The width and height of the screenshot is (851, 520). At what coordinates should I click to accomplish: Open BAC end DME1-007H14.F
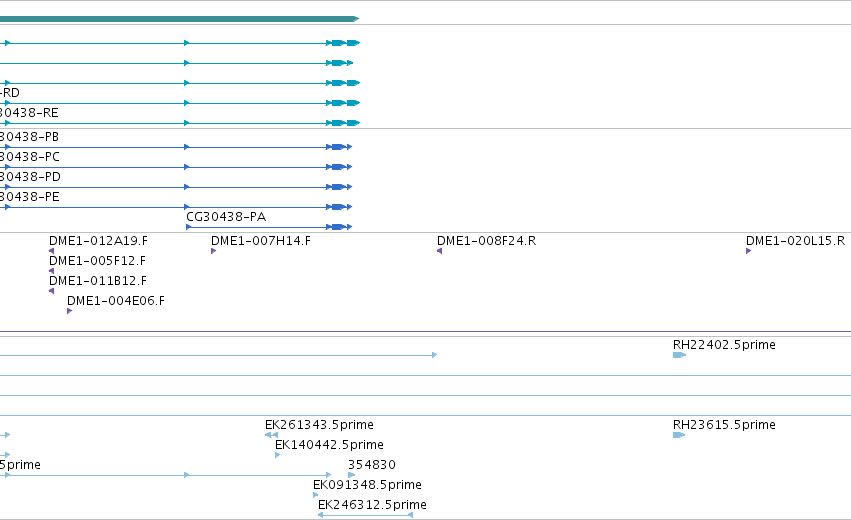pyautogui.click(x=261, y=241)
